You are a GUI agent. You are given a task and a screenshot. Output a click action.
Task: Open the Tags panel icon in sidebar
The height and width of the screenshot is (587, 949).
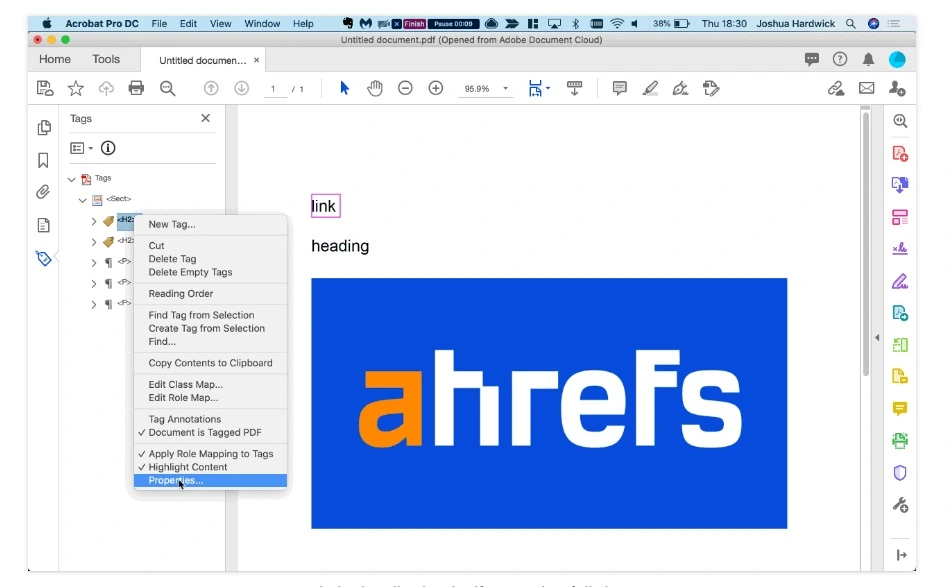(43, 258)
